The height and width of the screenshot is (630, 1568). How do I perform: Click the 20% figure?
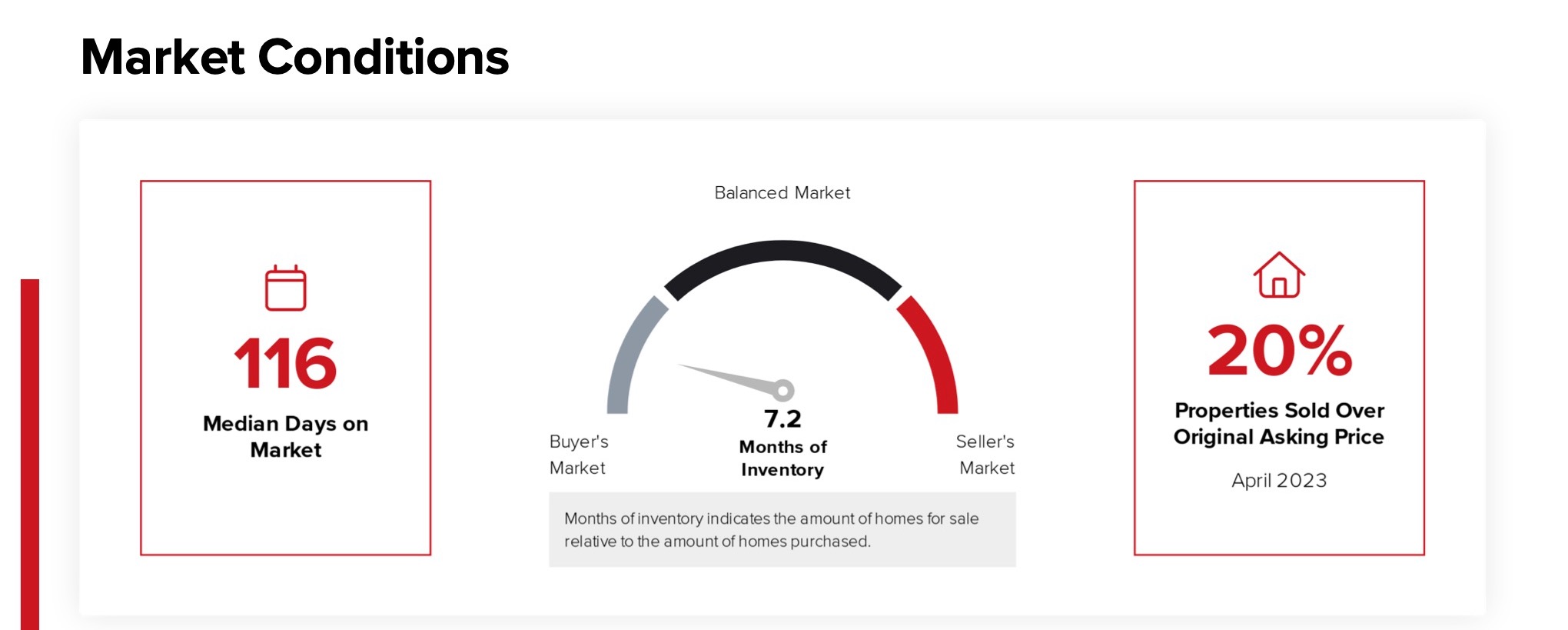pos(1279,350)
